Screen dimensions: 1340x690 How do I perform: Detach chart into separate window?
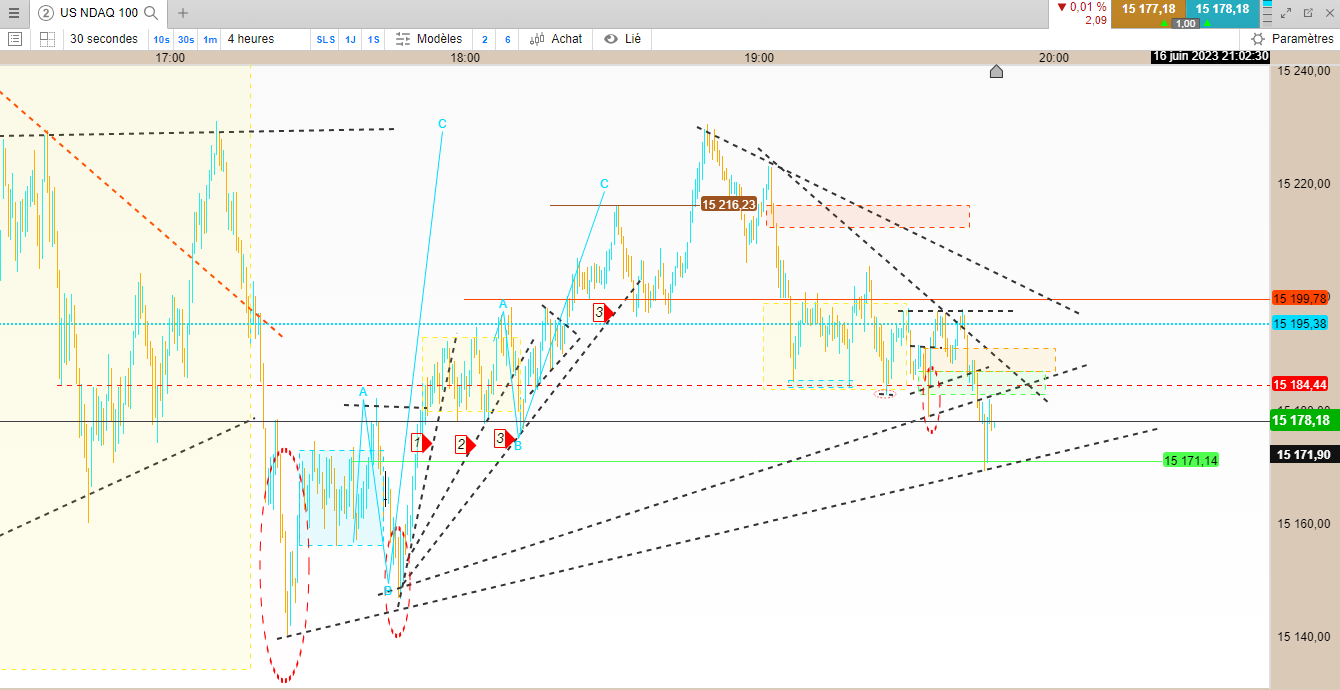coord(1308,13)
